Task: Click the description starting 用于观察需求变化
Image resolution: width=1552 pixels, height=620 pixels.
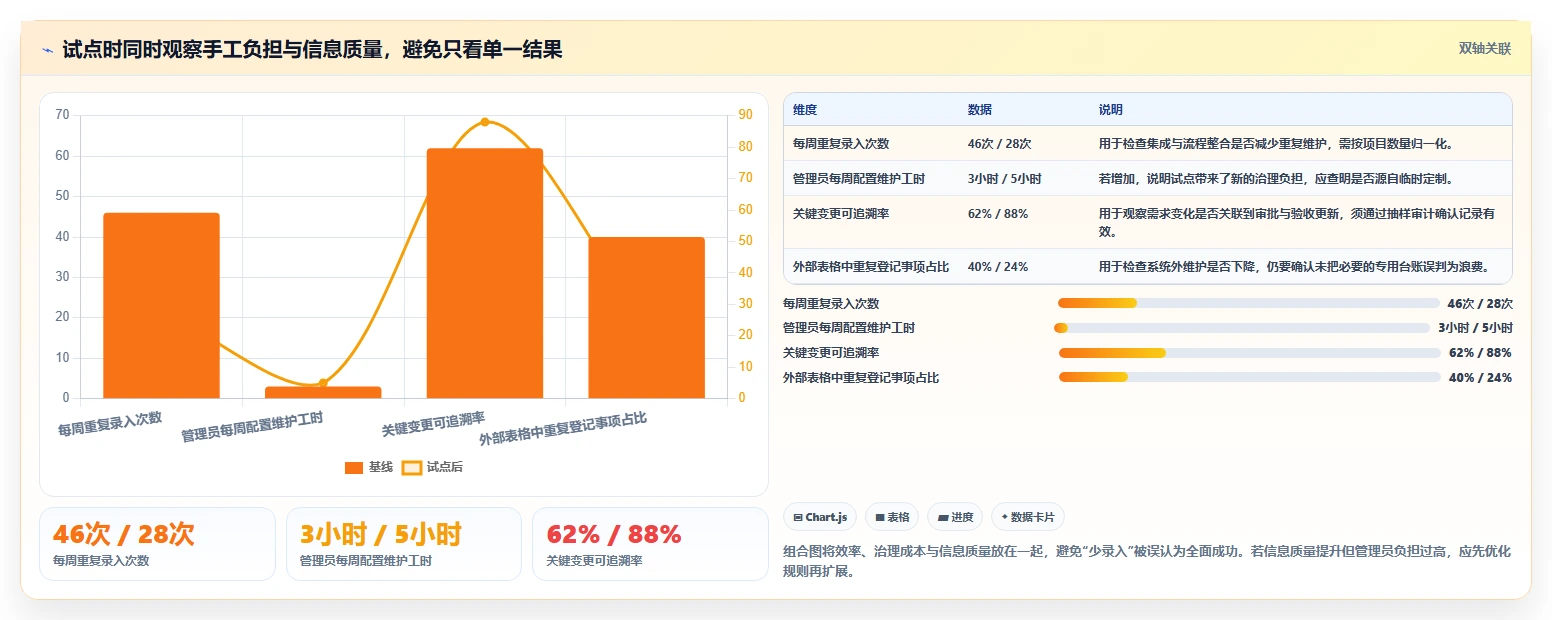Action: point(1298,222)
